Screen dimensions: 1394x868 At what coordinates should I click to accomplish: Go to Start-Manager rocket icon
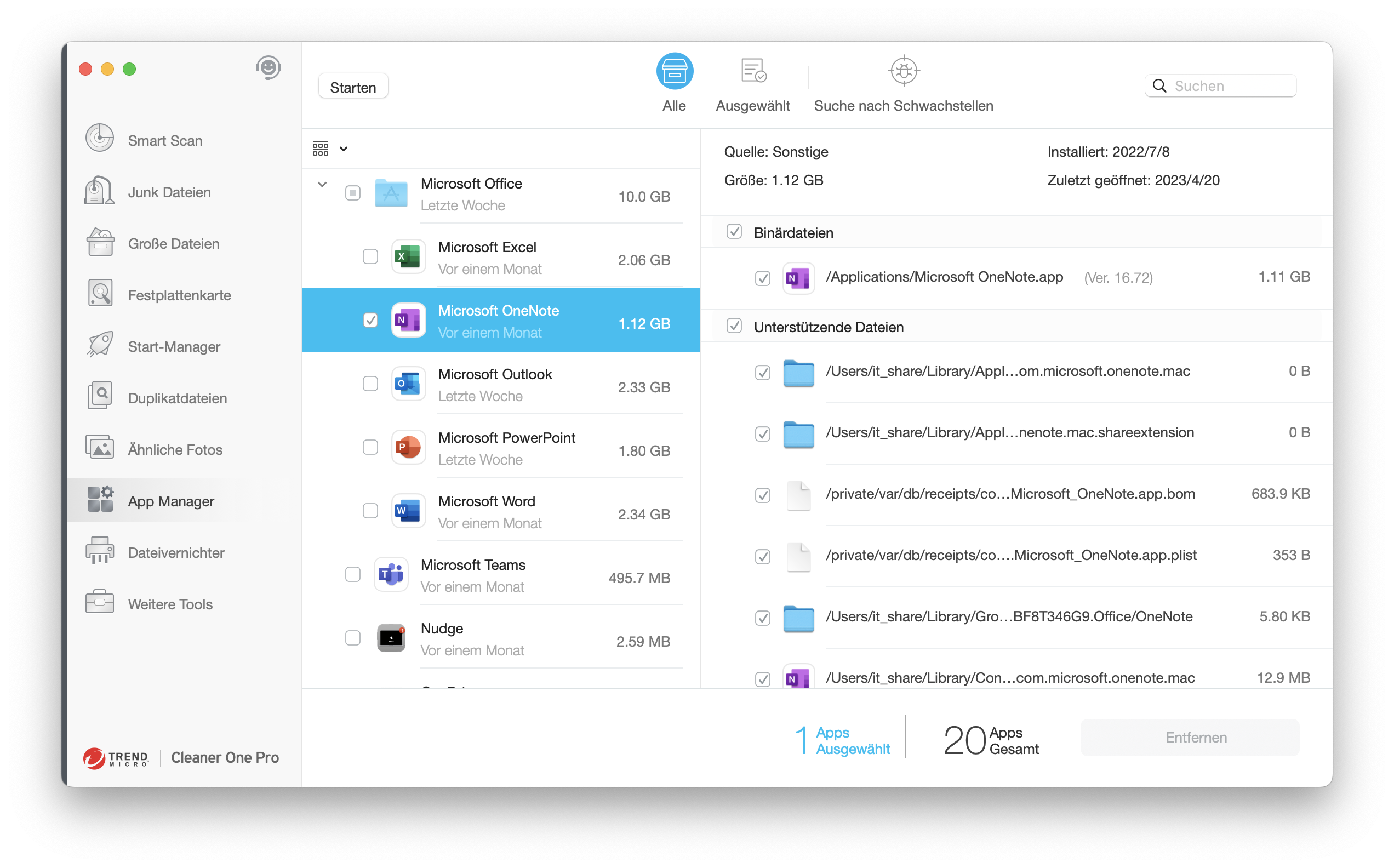click(x=100, y=346)
